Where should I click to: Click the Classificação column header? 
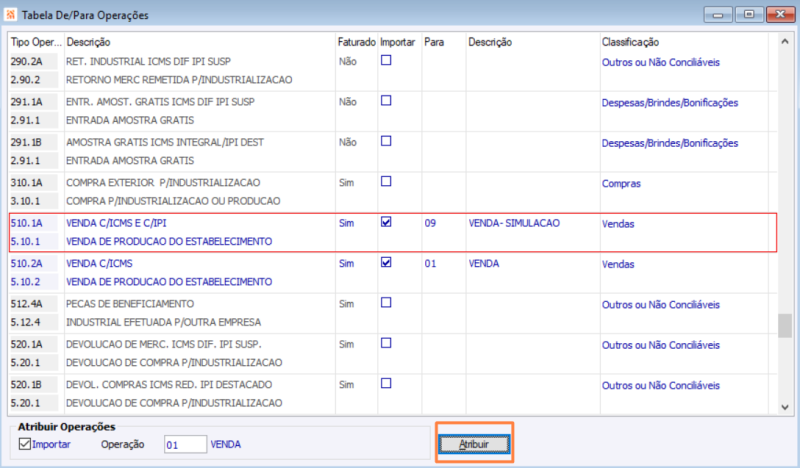point(630,42)
